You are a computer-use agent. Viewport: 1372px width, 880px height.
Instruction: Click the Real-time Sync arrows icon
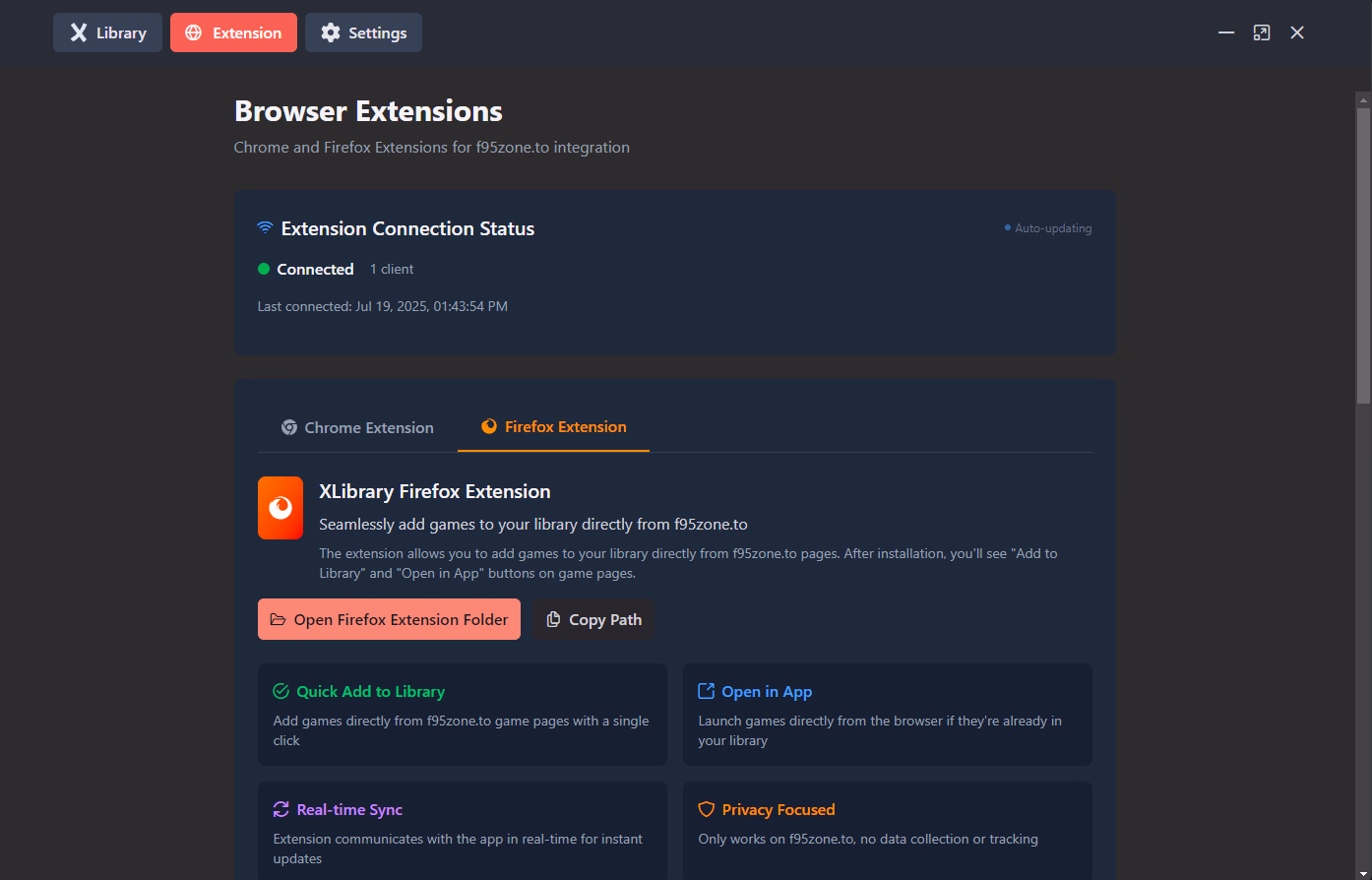[281, 809]
